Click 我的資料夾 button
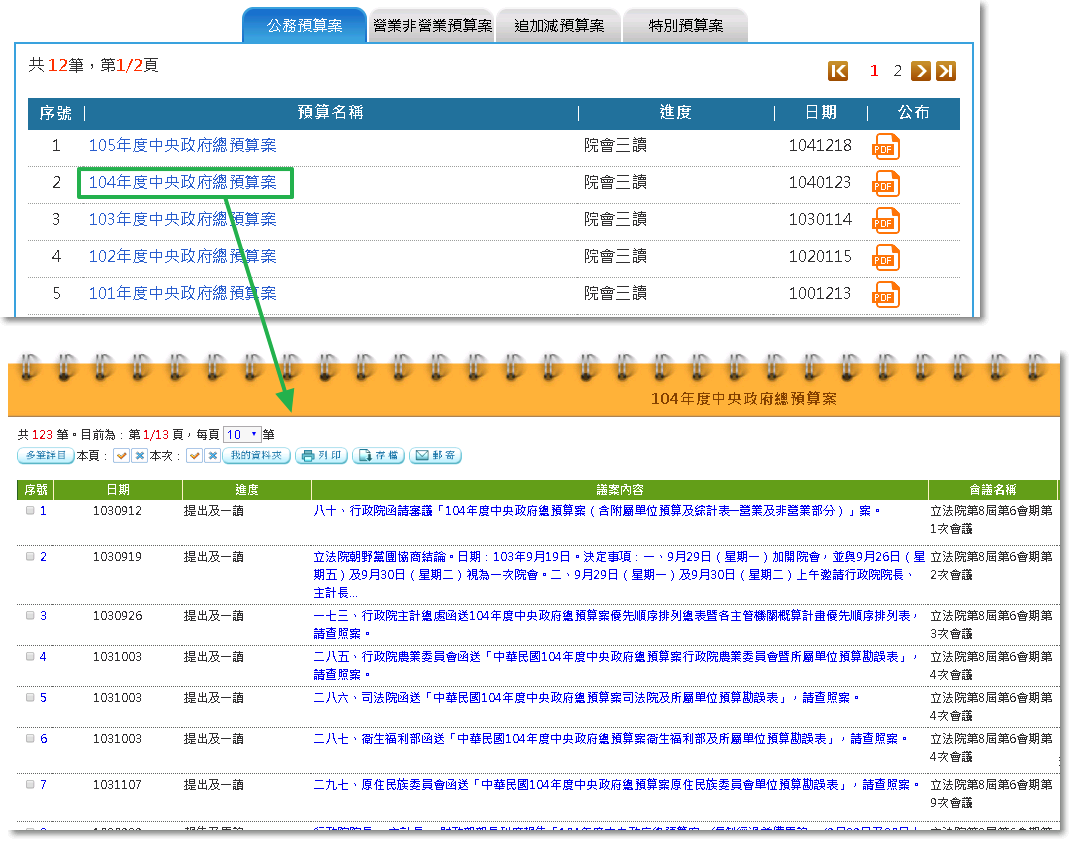 coord(256,456)
